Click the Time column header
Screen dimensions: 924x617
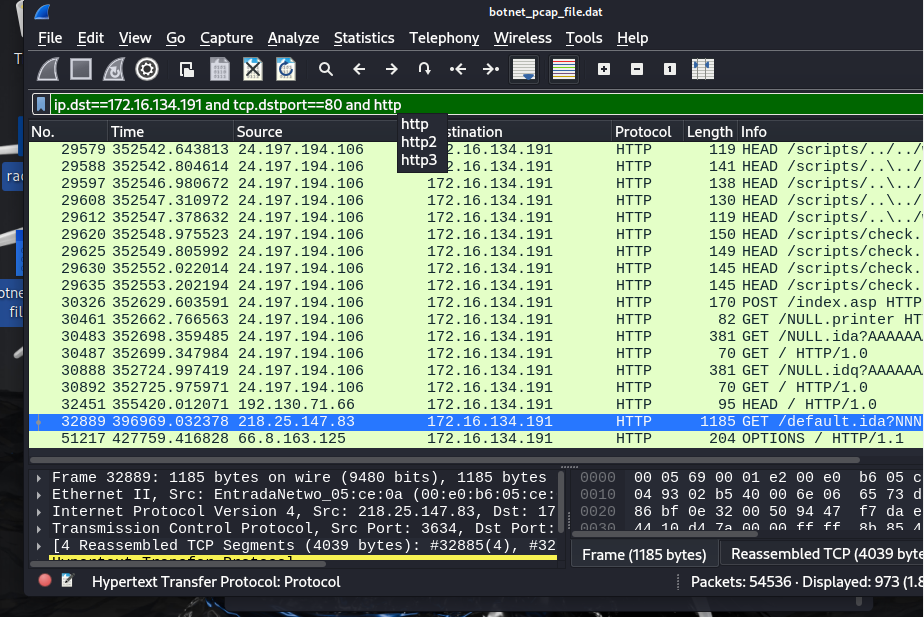pyautogui.click(x=128, y=132)
